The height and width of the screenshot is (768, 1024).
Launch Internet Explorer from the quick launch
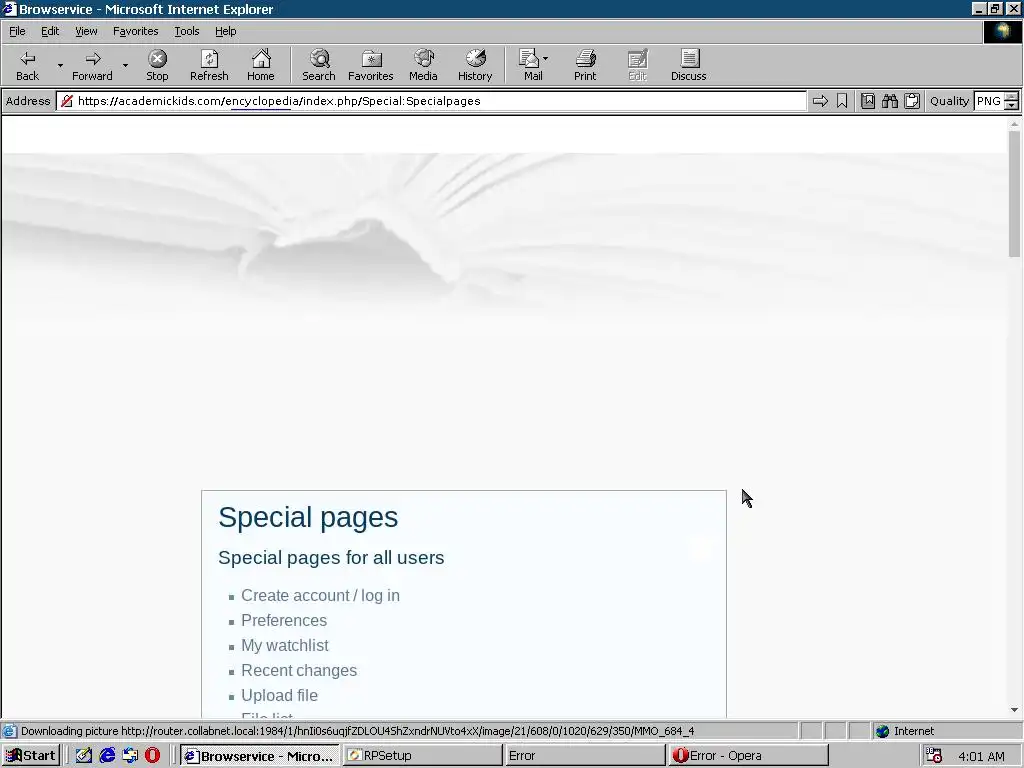[107, 756]
